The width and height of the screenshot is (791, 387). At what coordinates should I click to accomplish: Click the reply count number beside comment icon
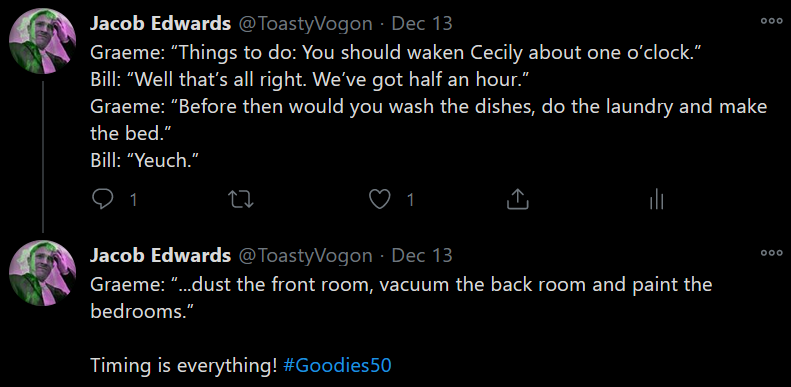click(x=133, y=200)
